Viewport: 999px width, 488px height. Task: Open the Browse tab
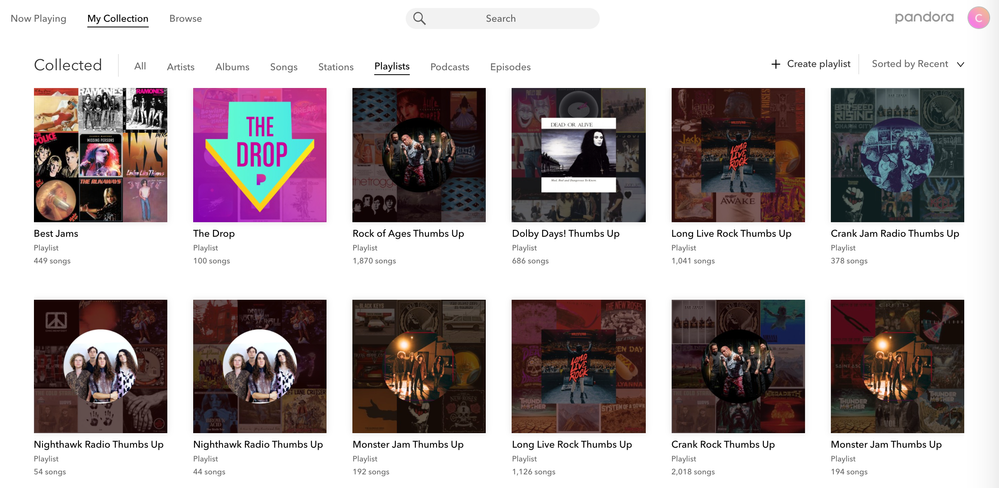point(185,18)
